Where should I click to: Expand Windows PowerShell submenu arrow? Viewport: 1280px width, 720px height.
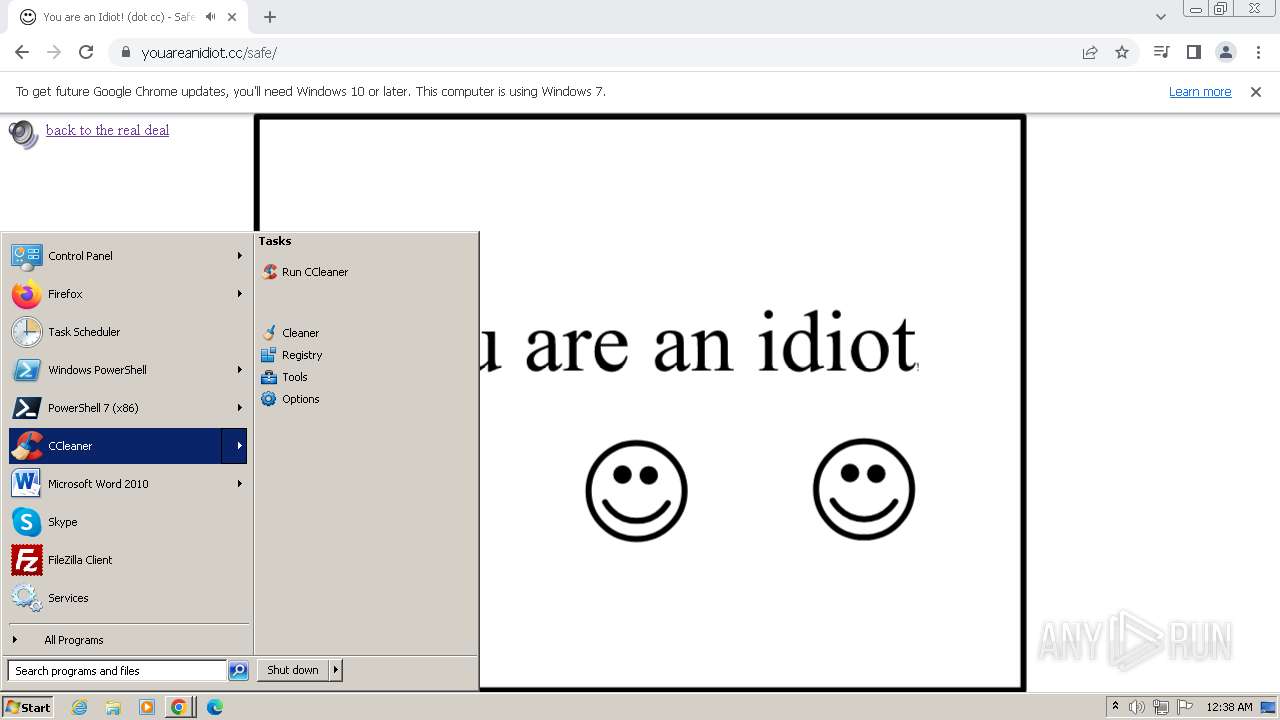coord(239,370)
